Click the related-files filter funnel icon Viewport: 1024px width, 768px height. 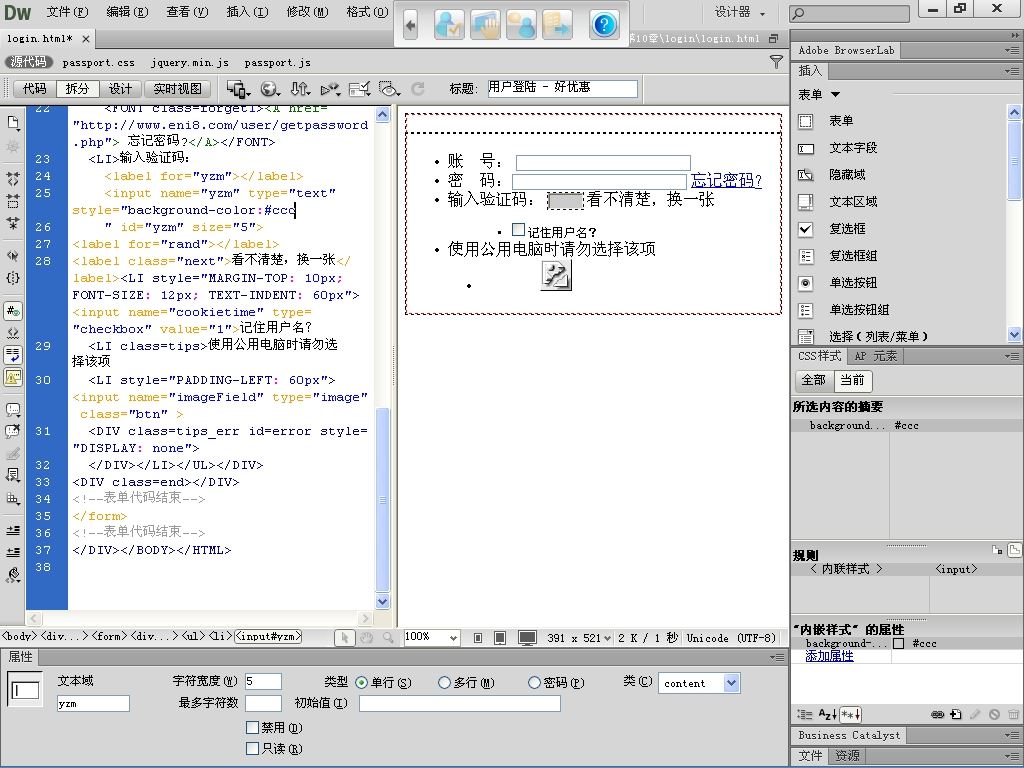pyautogui.click(x=776, y=62)
